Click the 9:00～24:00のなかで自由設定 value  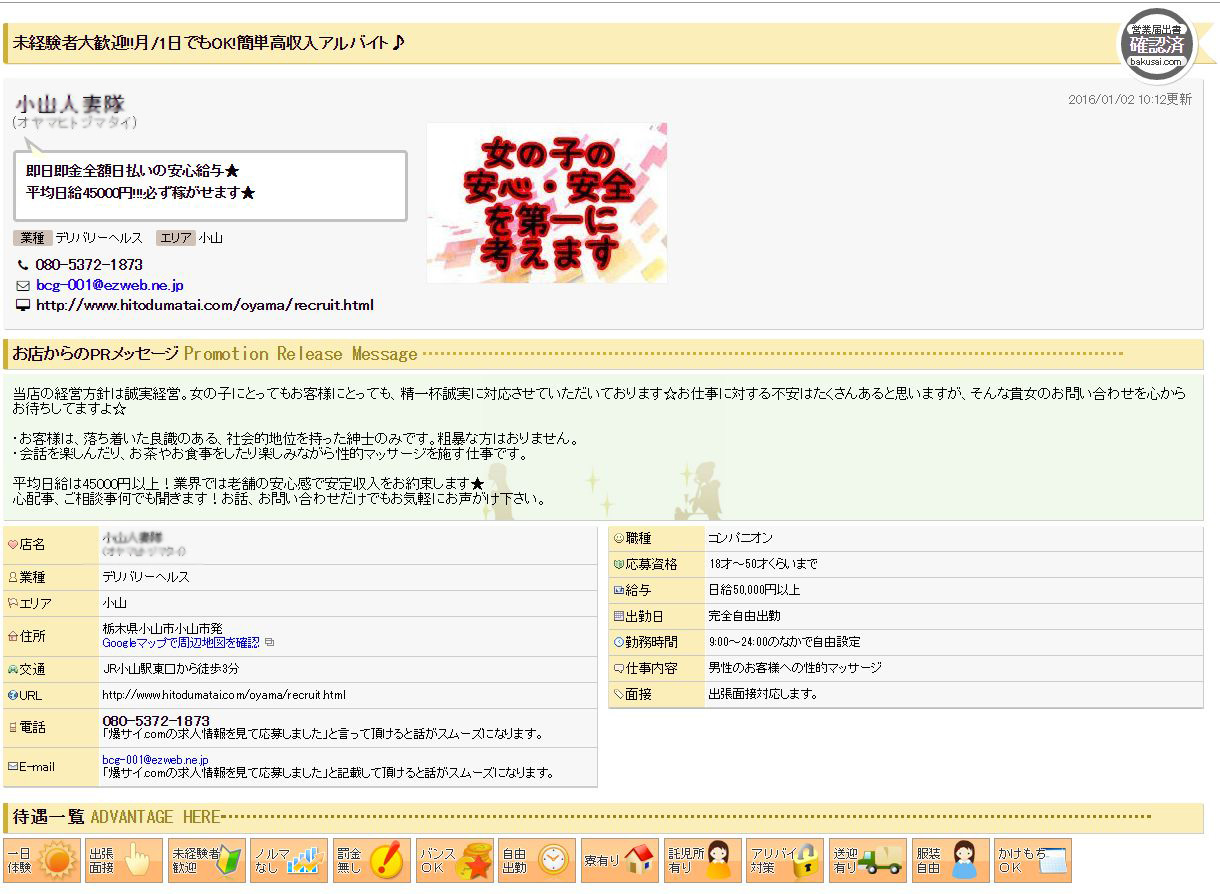point(784,642)
